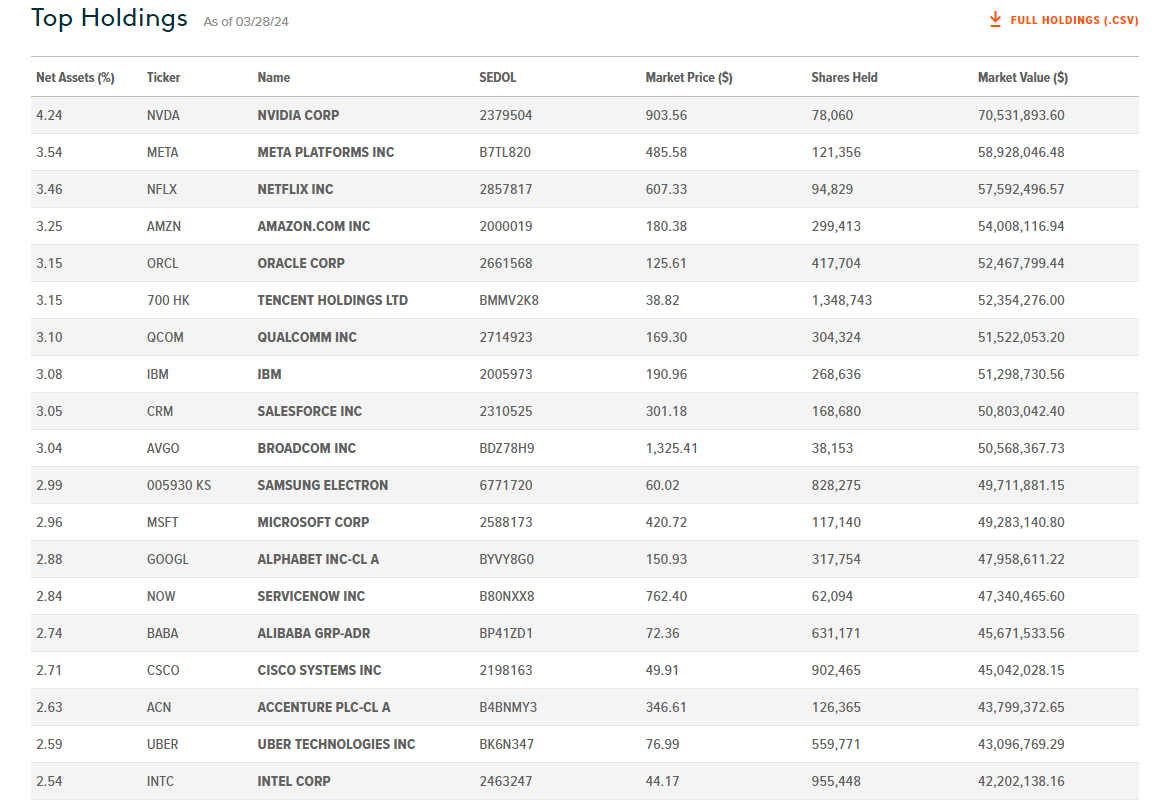
Task: Select the AMAZON.COM INC name cell
Action: (x=313, y=227)
